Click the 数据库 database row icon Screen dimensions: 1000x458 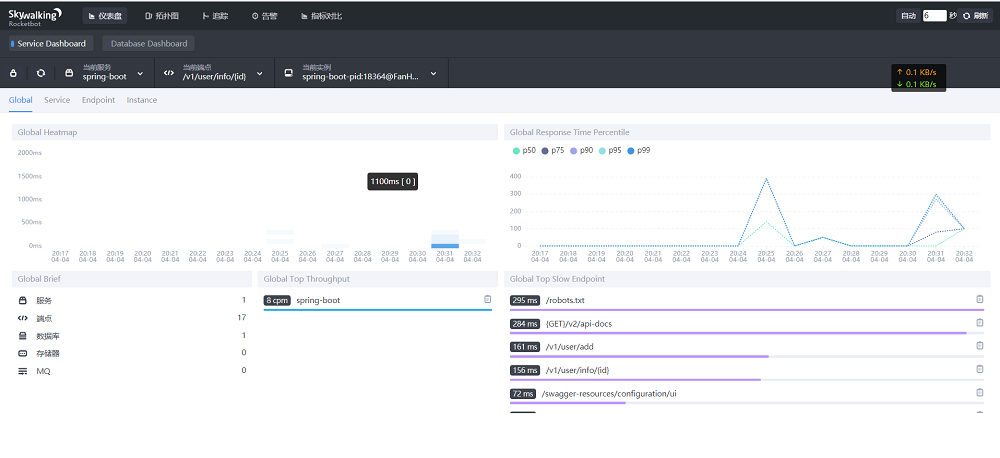coord(22,336)
